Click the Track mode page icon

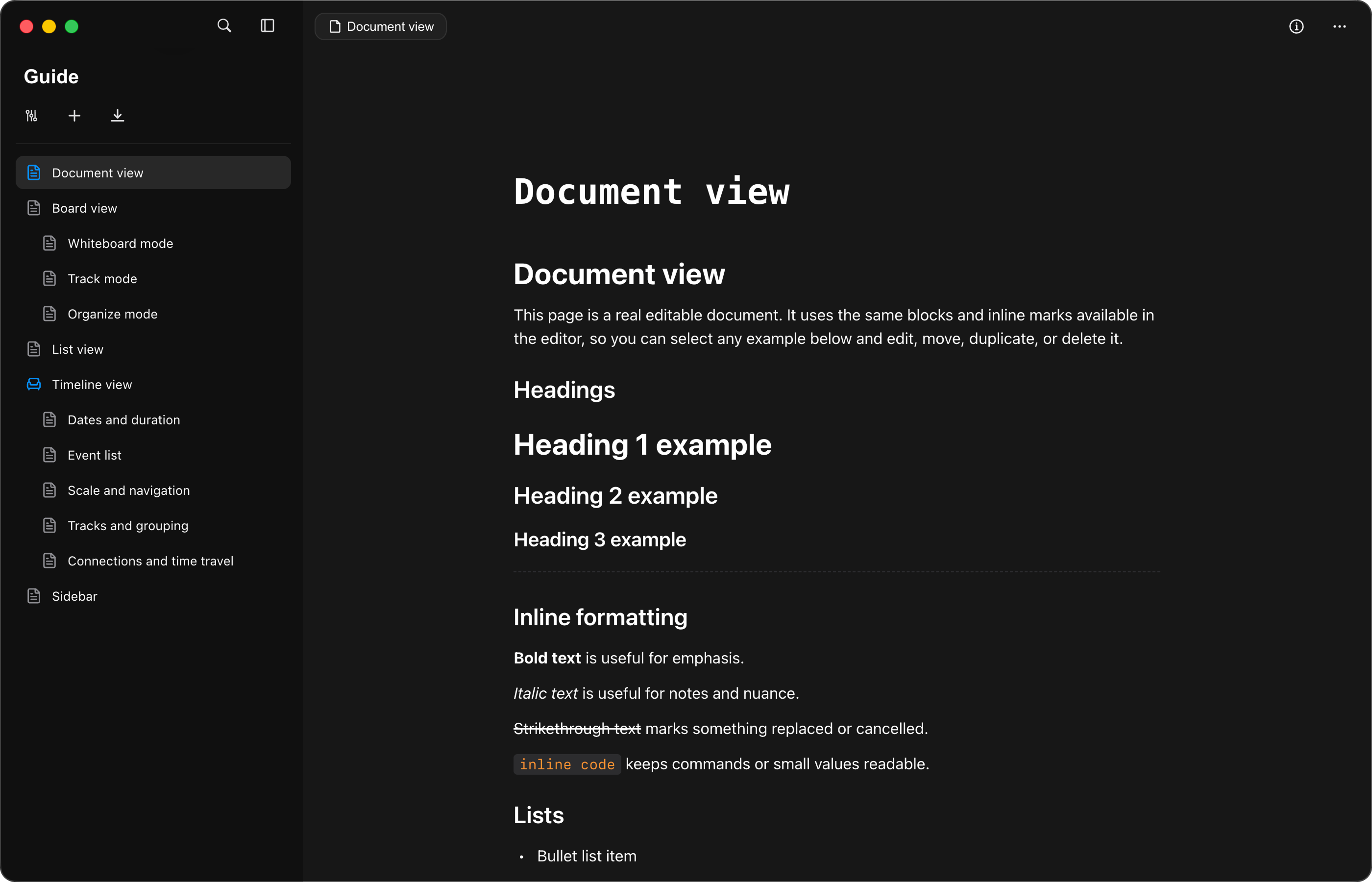pyautogui.click(x=50, y=278)
